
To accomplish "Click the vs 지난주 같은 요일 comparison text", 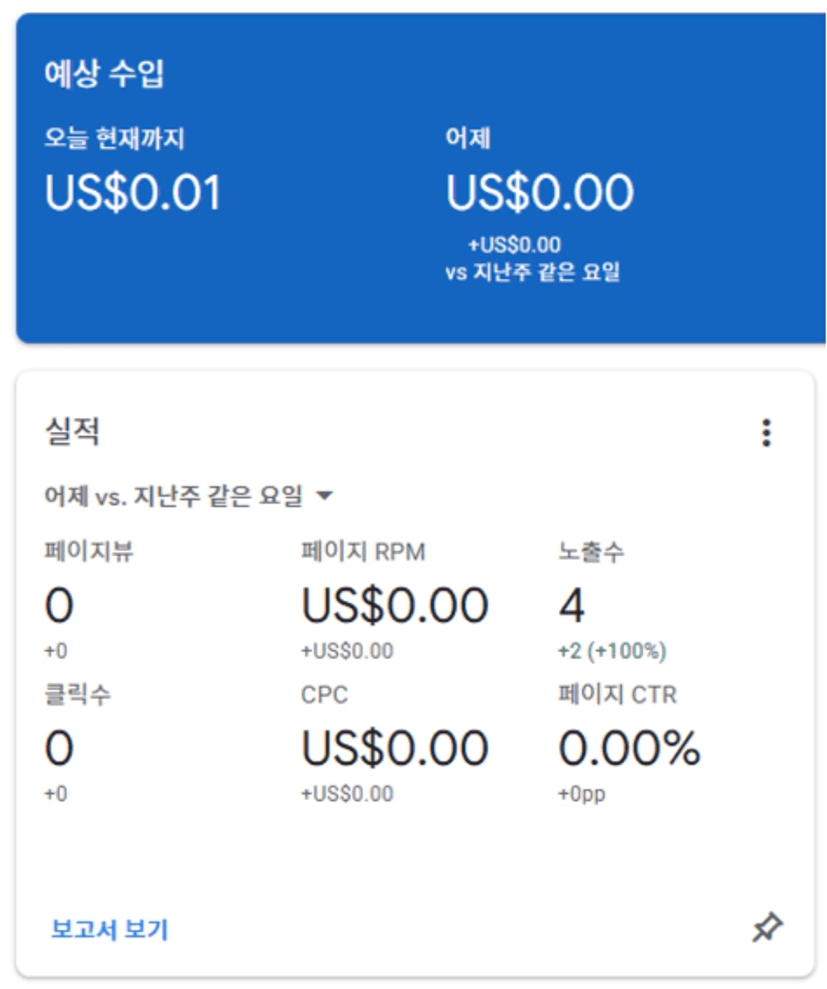I will click(x=533, y=272).
